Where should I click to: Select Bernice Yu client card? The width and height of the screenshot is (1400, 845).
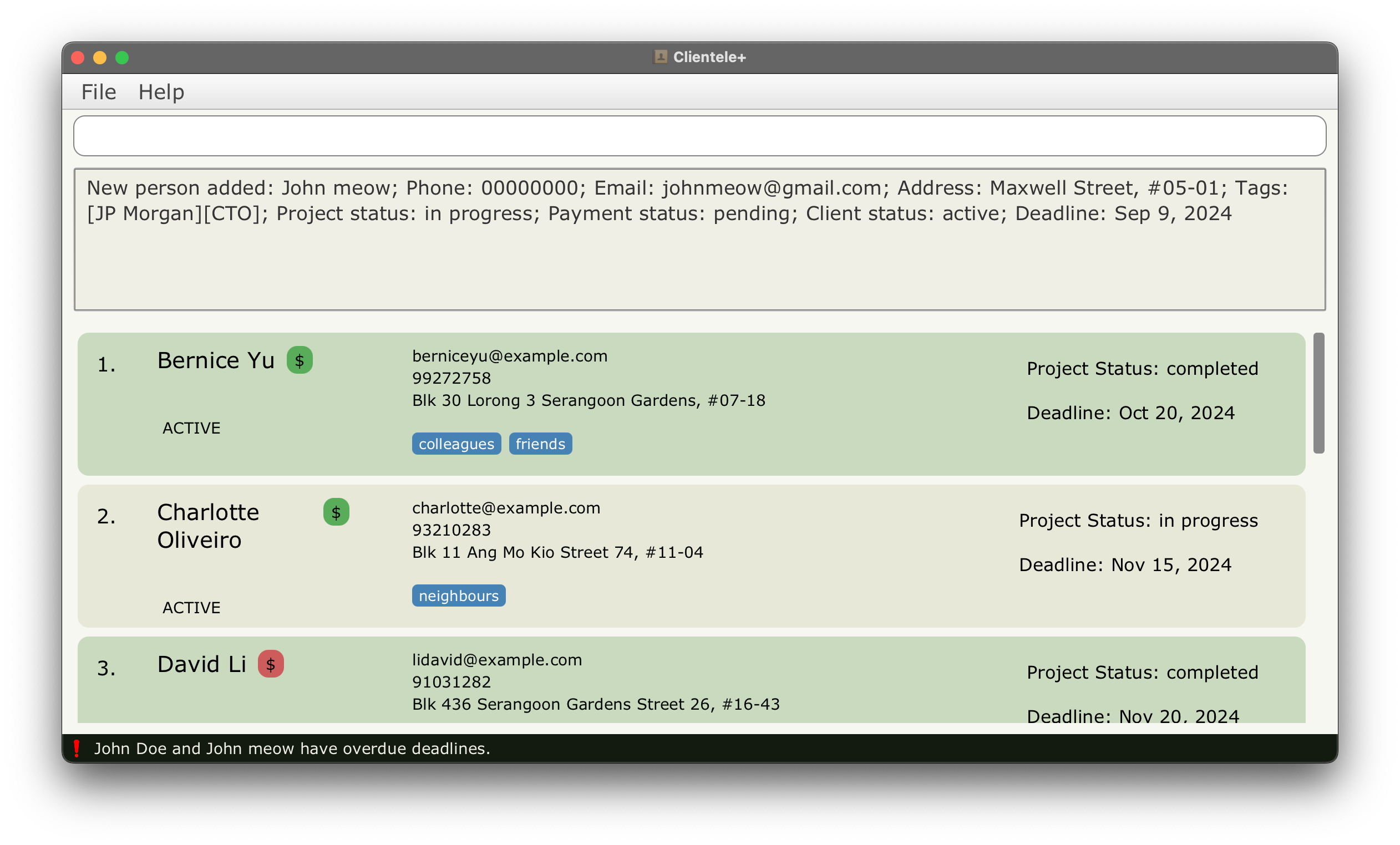click(690, 399)
